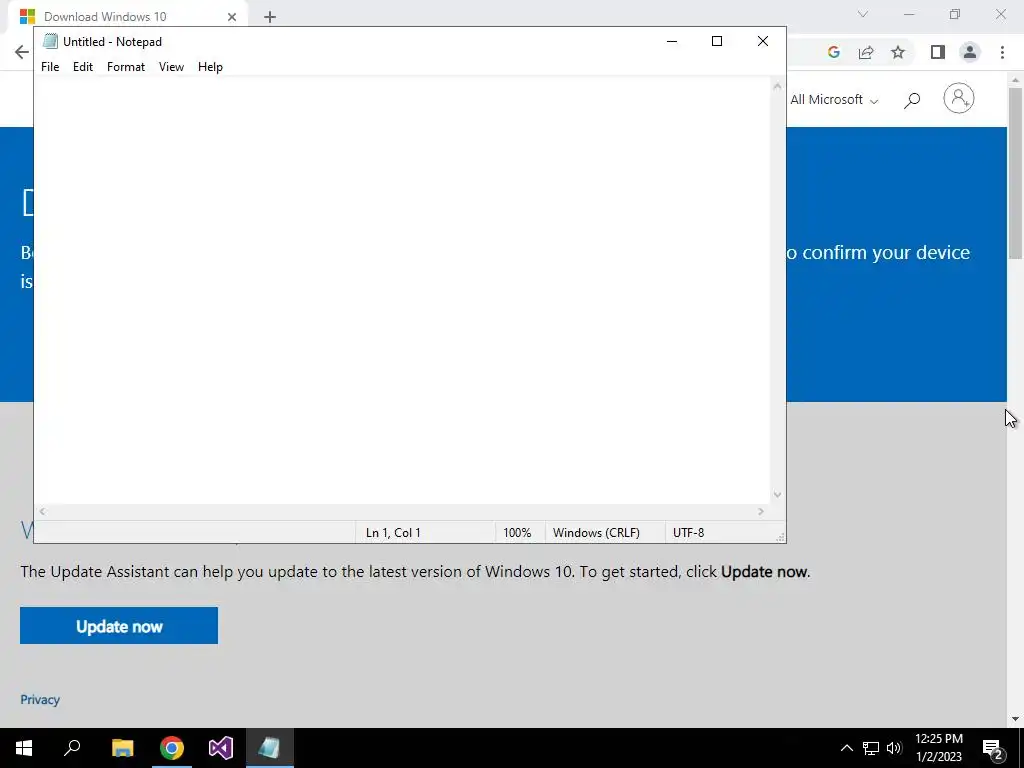Viewport: 1024px width, 768px height.
Task: Open the File menu in Notepad
Action: (50, 67)
